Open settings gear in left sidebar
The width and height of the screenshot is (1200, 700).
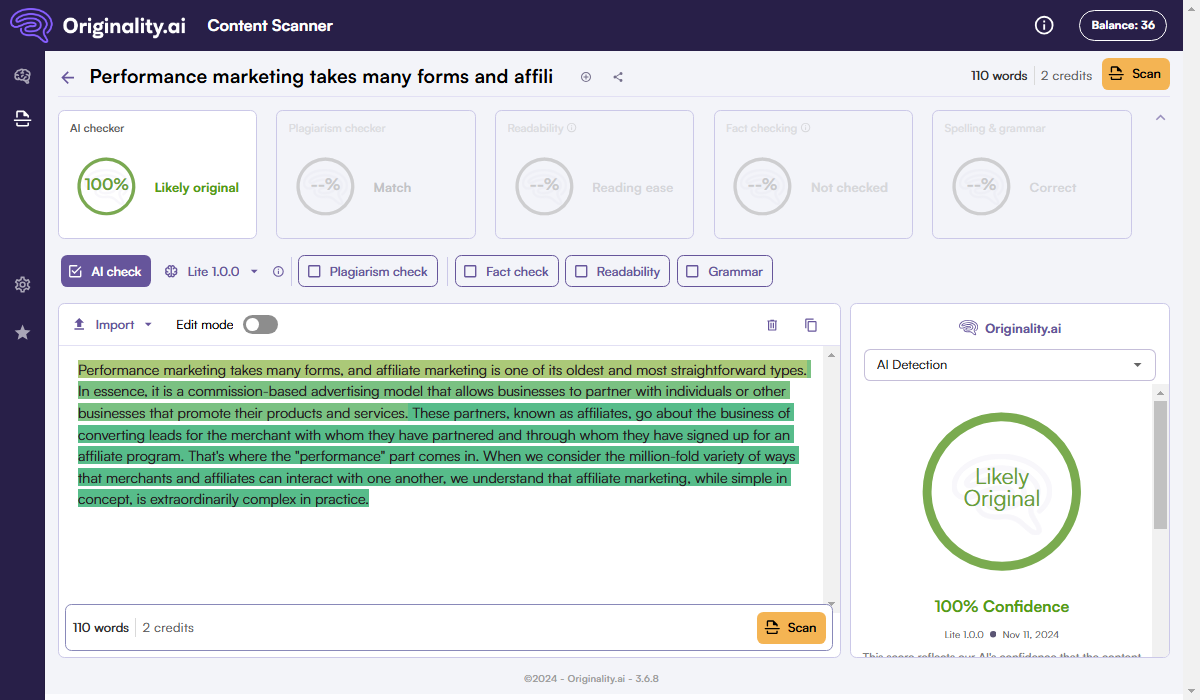tap(22, 285)
